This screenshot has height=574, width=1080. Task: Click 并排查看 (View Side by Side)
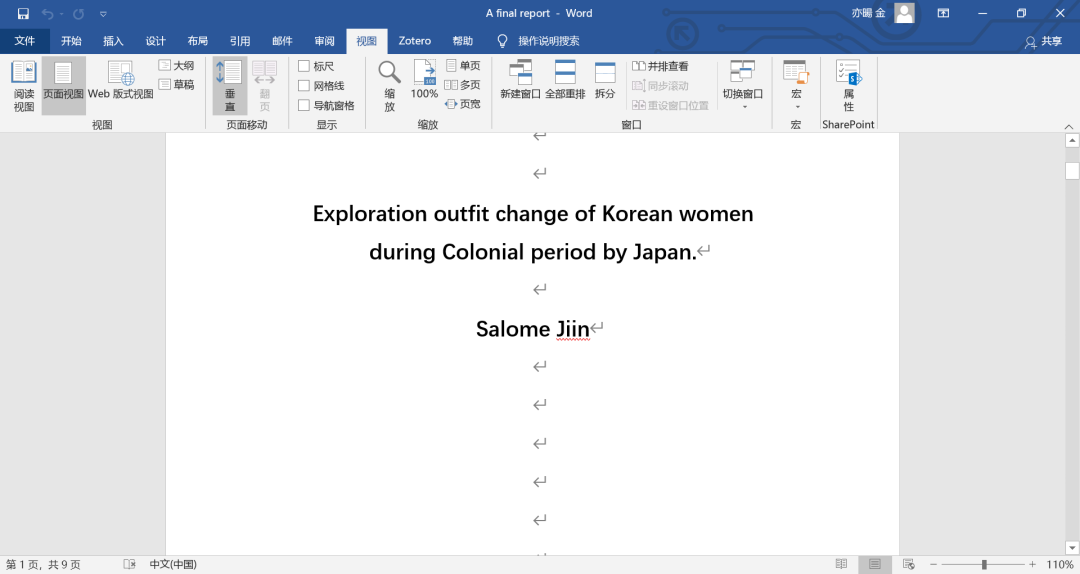(661, 66)
